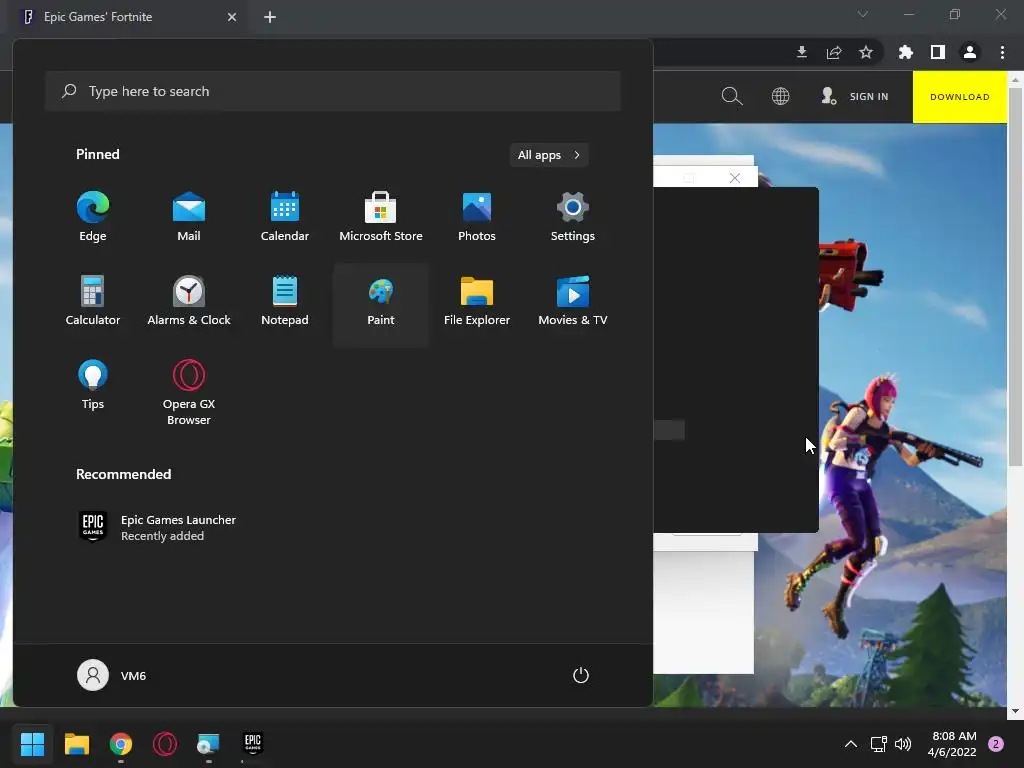
Task: Open recommended Epic Games Launcher
Action: point(157,527)
